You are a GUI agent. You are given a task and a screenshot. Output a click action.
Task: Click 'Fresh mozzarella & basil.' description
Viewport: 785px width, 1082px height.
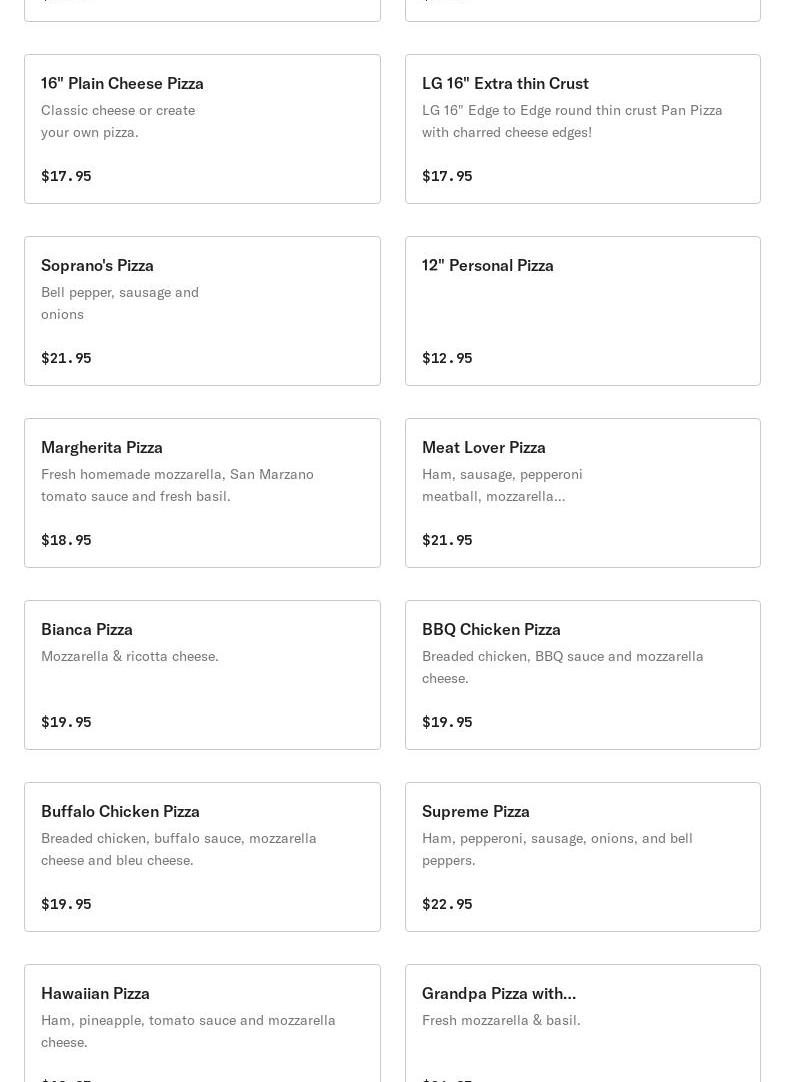point(501,1021)
